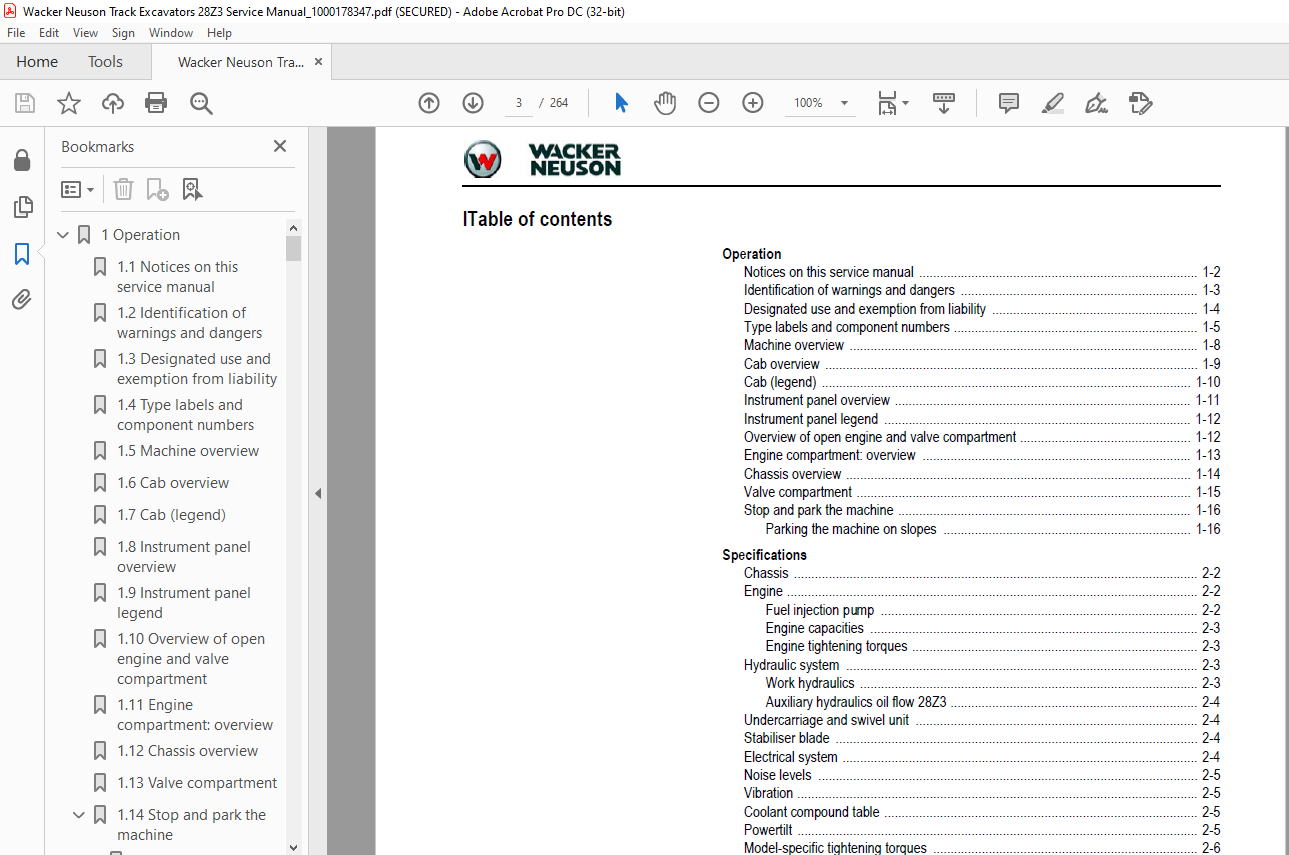Collapse the 1.14 Stop and park bookmark
This screenshot has width=1289, height=855.
tap(79, 815)
